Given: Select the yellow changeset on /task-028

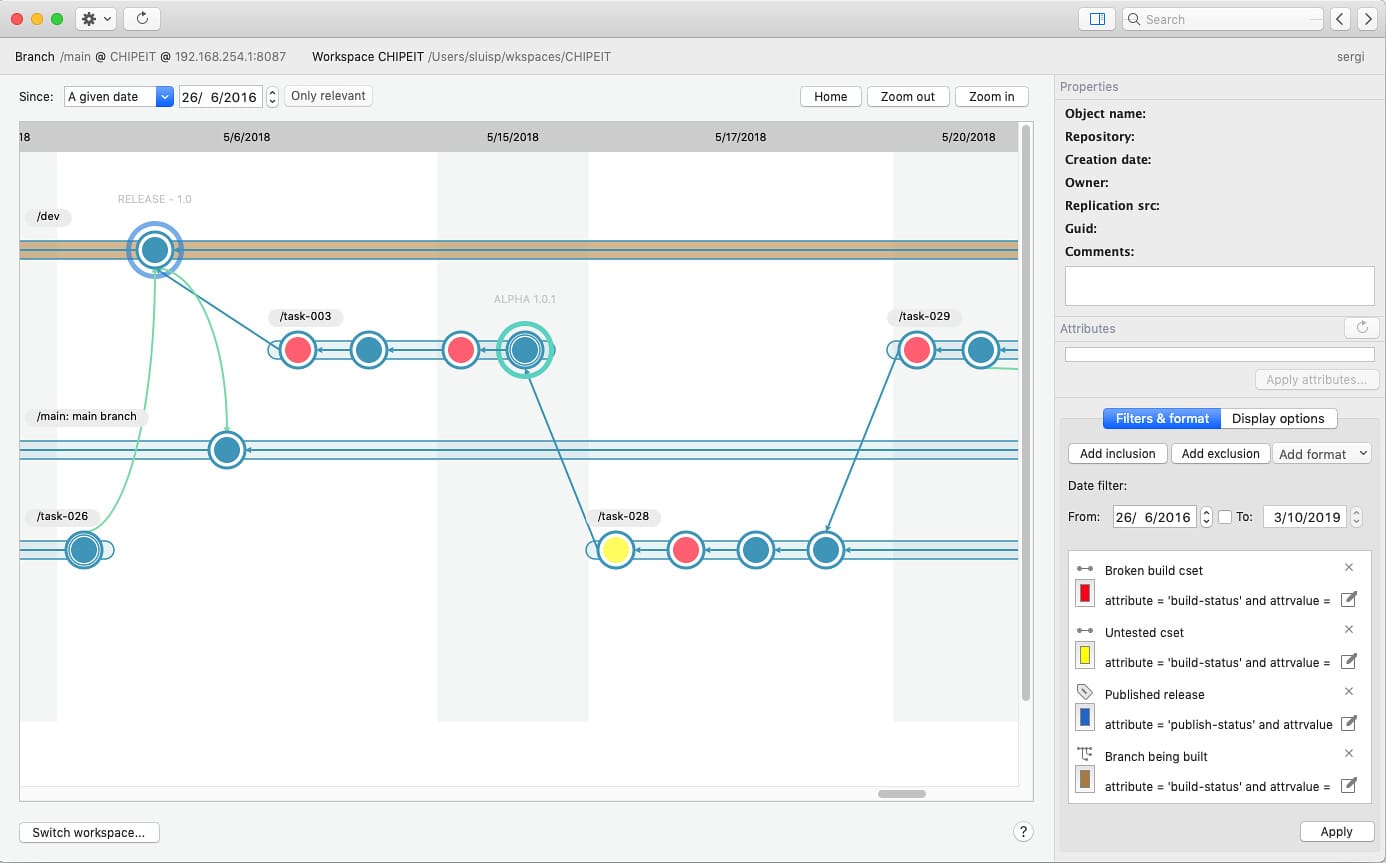Looking at the screenshot, I should coord(616,550).
